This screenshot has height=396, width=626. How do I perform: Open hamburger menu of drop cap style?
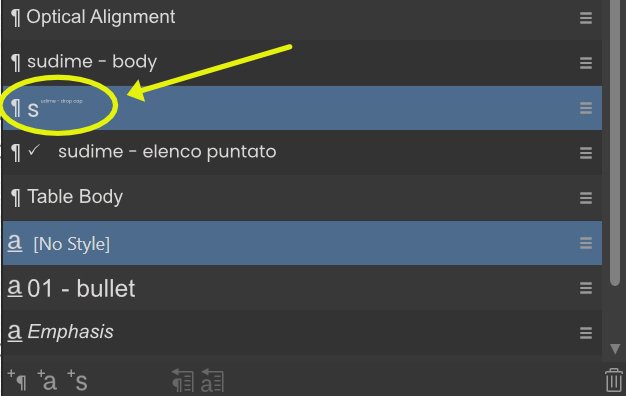click(586, 108)
